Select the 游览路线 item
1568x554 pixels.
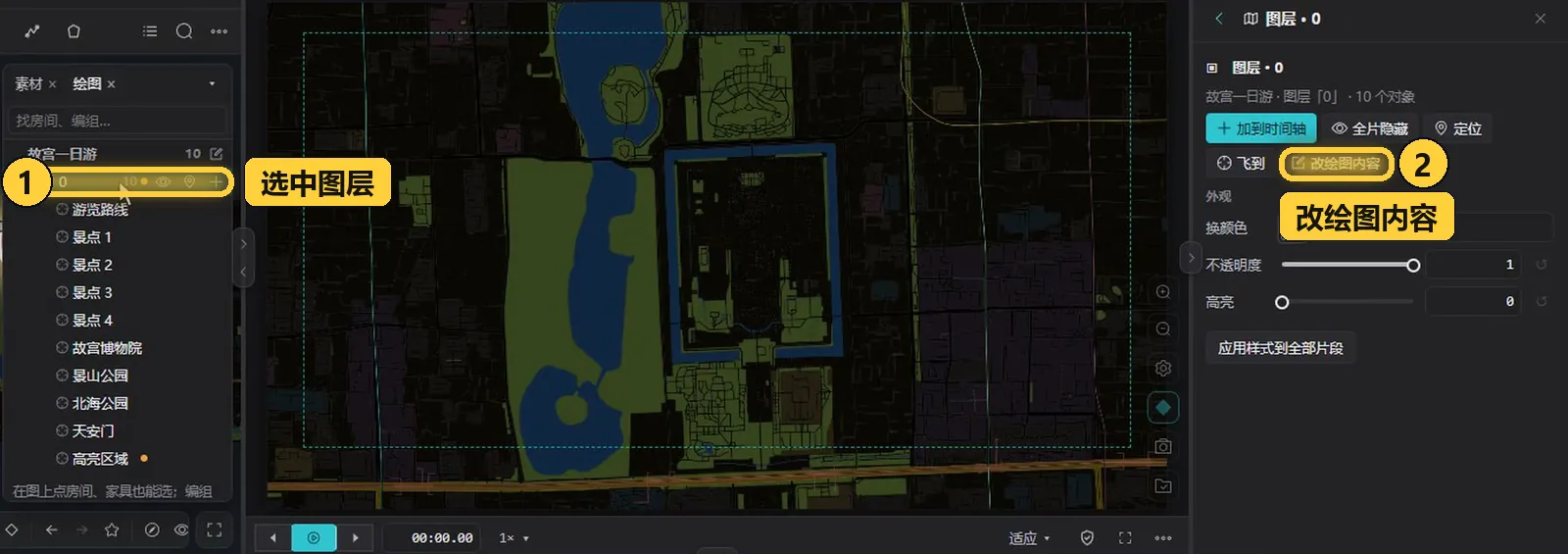100,210
